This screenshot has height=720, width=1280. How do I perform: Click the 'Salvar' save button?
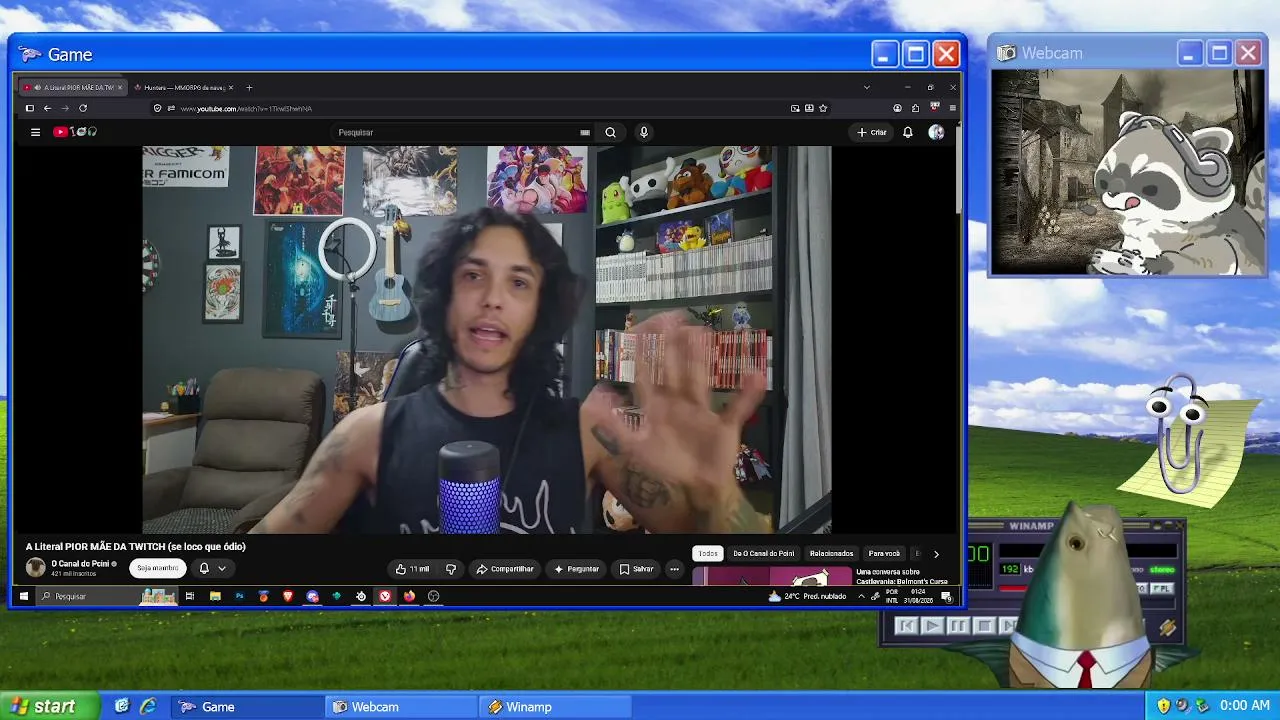[x=636, y=569]
